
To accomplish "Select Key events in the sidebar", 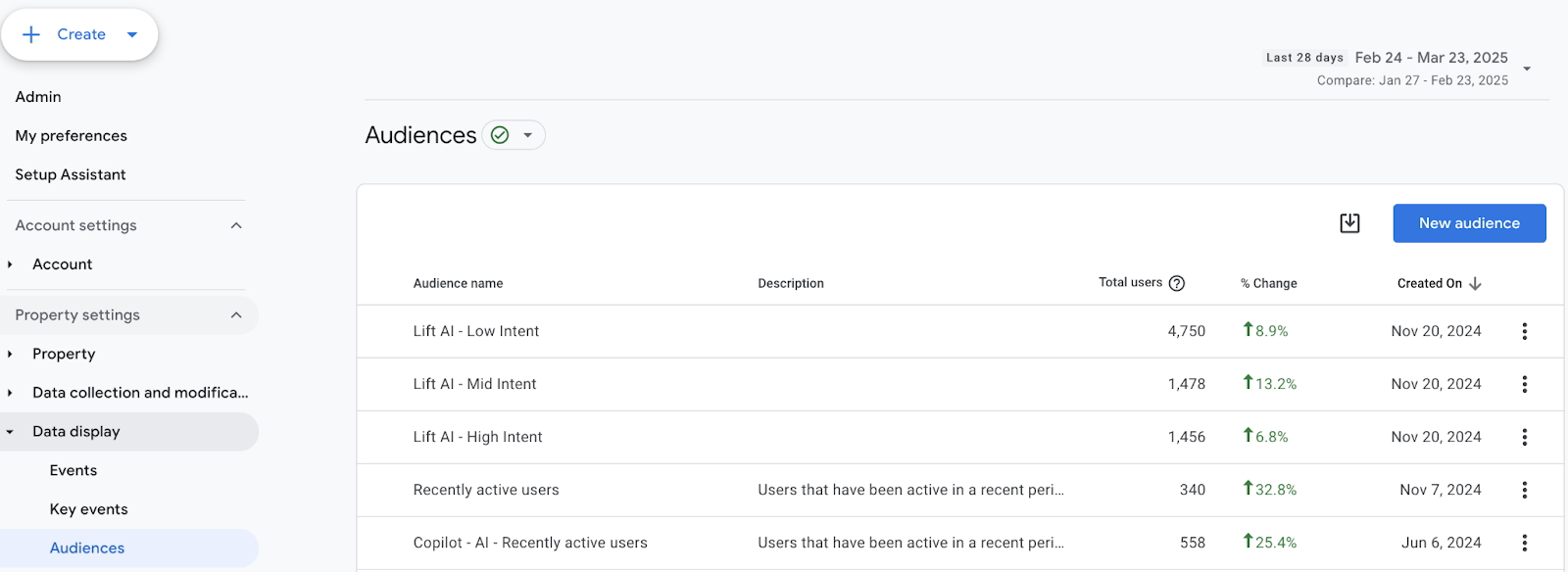I will coord(89,509).
